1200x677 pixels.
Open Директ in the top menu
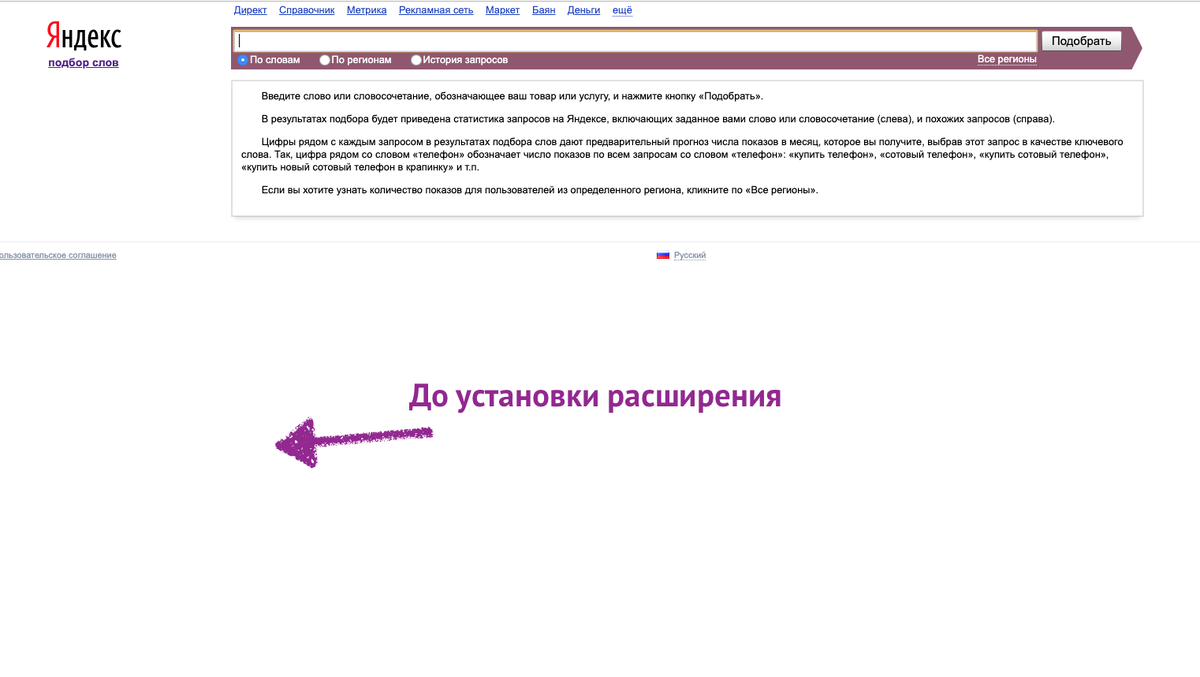point(250,10)
